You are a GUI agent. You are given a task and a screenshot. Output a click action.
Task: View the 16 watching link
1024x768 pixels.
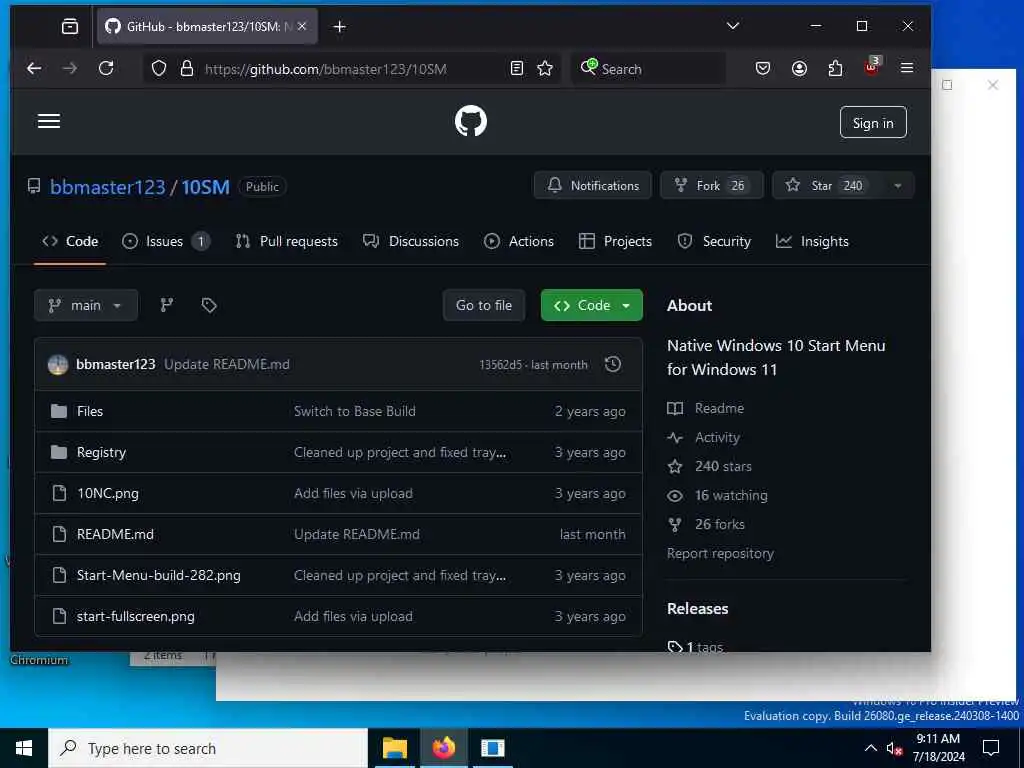[718, 496]
